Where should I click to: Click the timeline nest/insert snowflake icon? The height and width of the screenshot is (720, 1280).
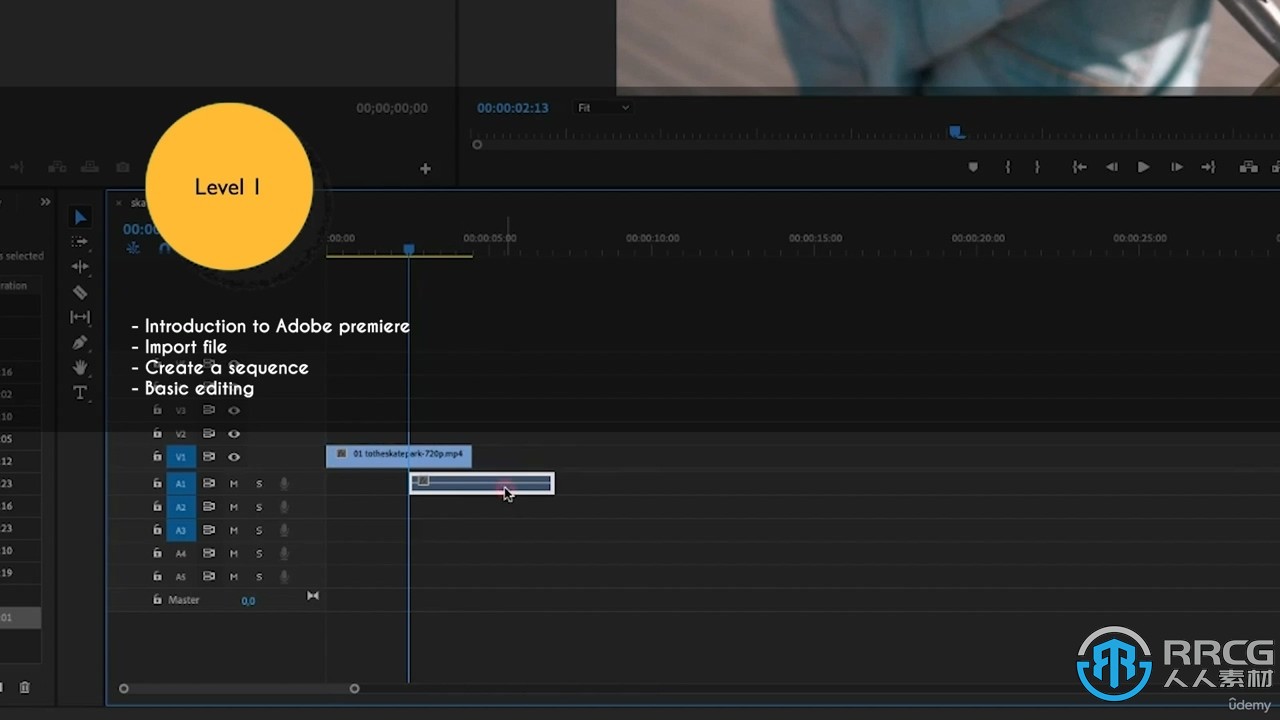tap(133, 248)
